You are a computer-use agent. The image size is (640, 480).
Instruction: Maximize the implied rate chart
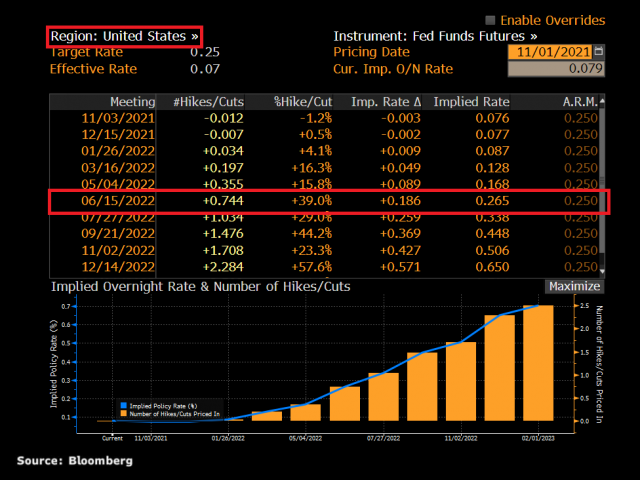574,286
